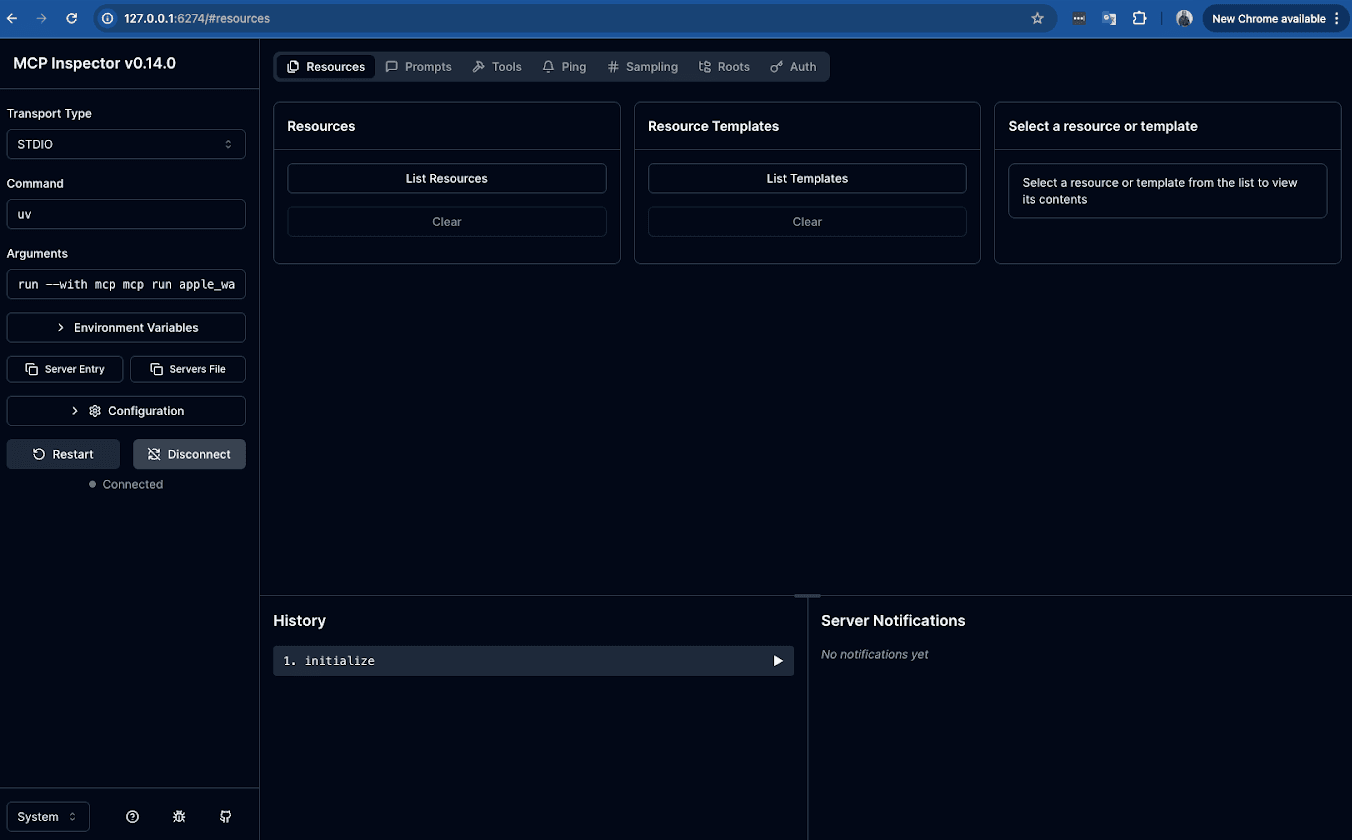
Task: Open the GitHub repository icon
Action: [x=226, y=817]
